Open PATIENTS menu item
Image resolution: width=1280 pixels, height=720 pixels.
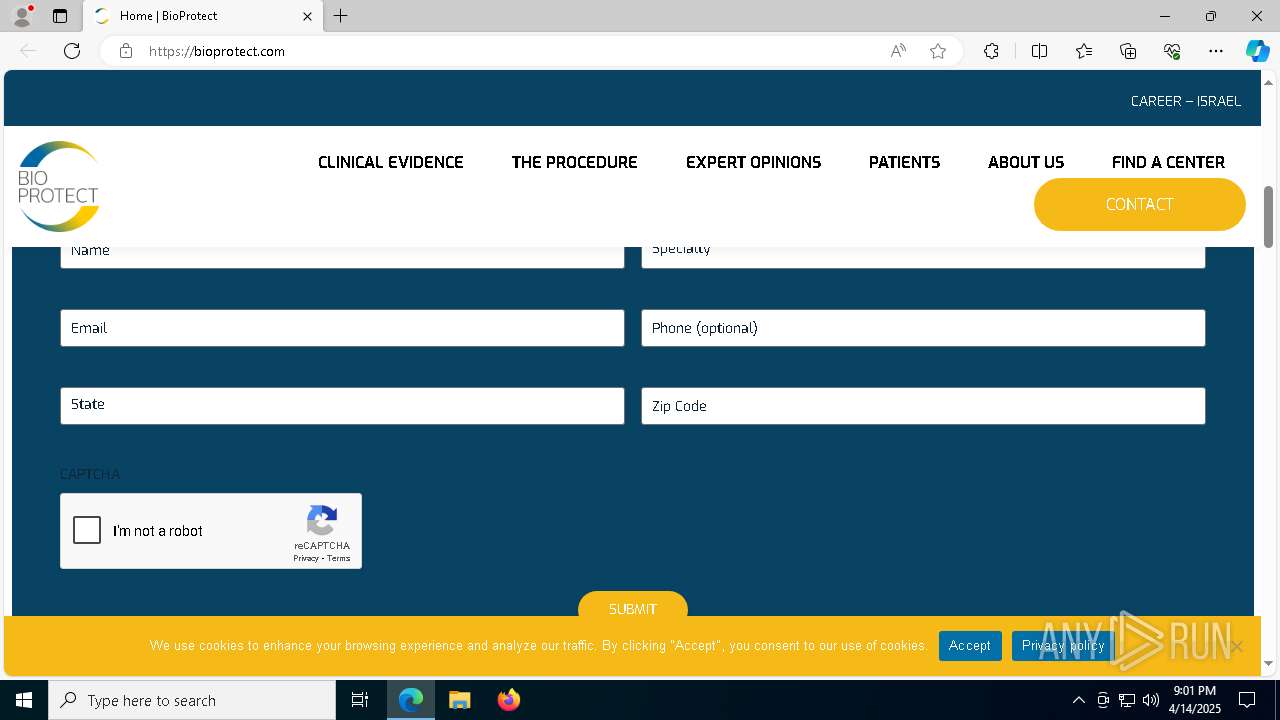coord(904,162)
